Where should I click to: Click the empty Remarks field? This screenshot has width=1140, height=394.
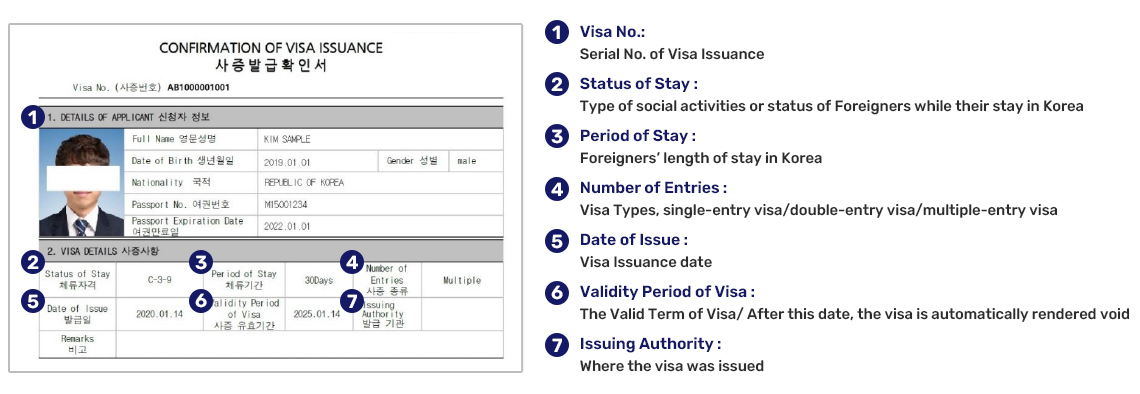coord(309,344)
